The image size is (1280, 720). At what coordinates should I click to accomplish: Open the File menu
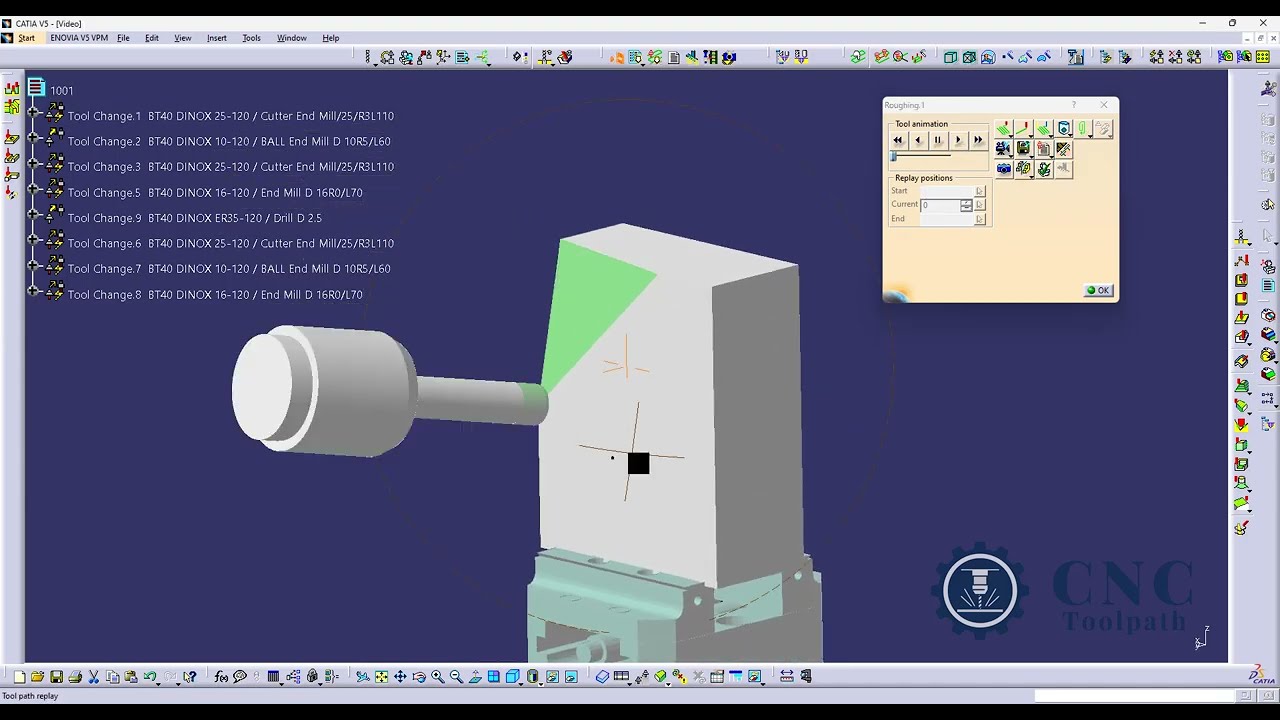[123, 38]
